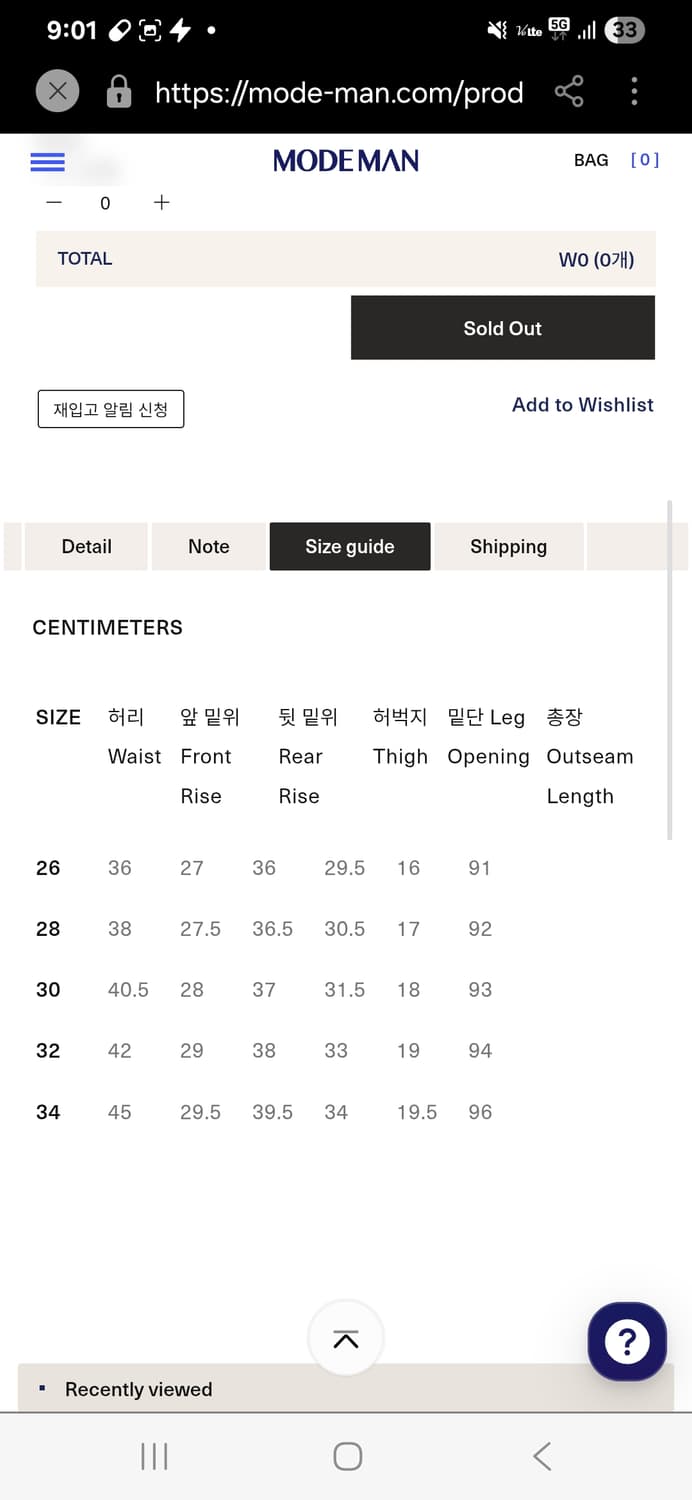The image size is (692, 1500).
Task: Tap the quantity value field showing 0
Action: click(105, 203)
